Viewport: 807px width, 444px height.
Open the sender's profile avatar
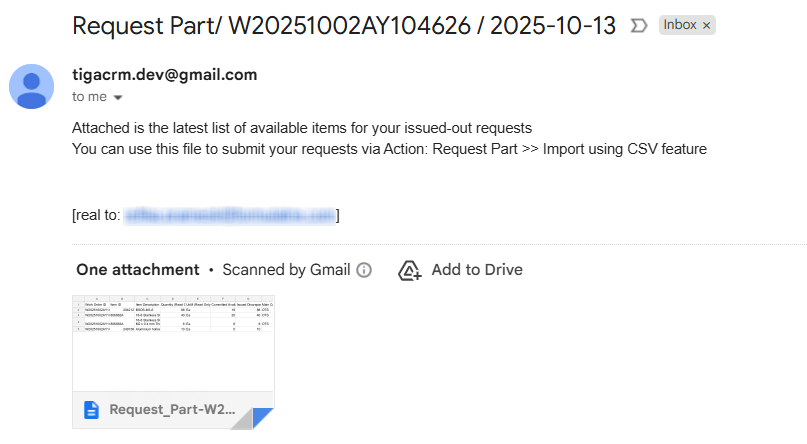[x=32, y=85]
